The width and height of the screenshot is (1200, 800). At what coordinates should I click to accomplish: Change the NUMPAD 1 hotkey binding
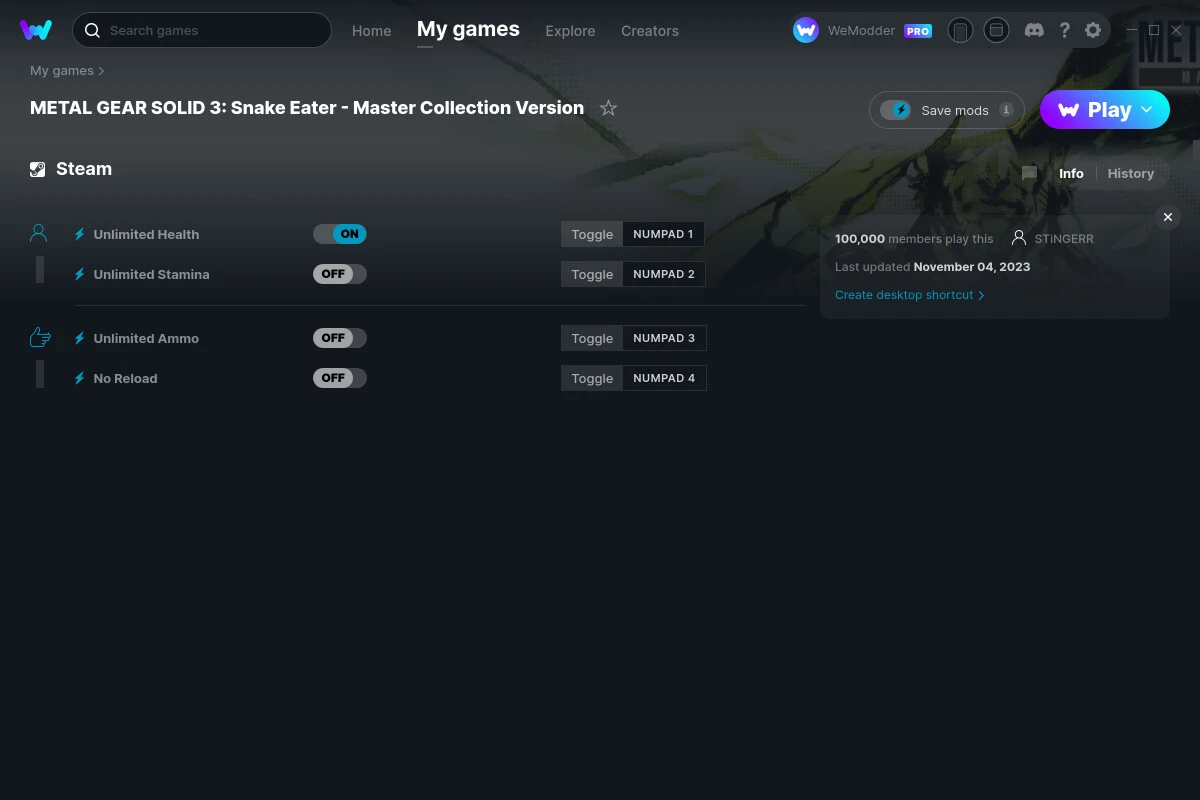point(663,234)
